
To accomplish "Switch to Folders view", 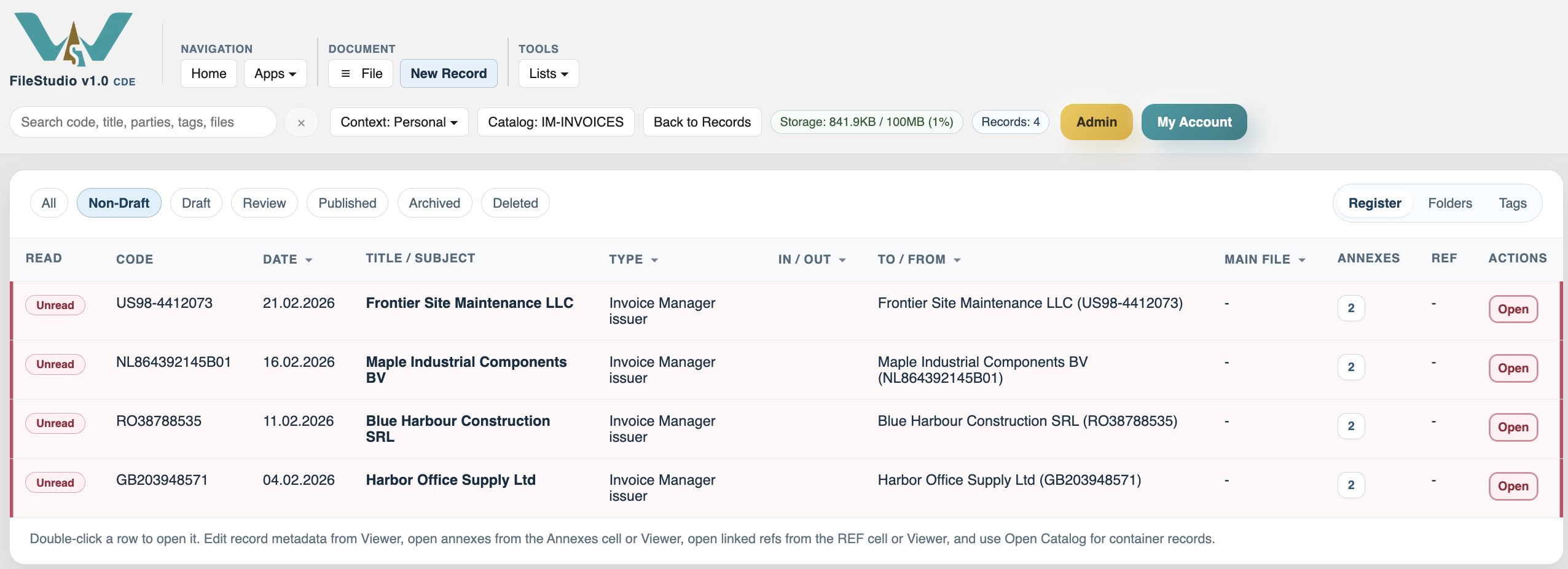I will click(x=1450, y=203).
